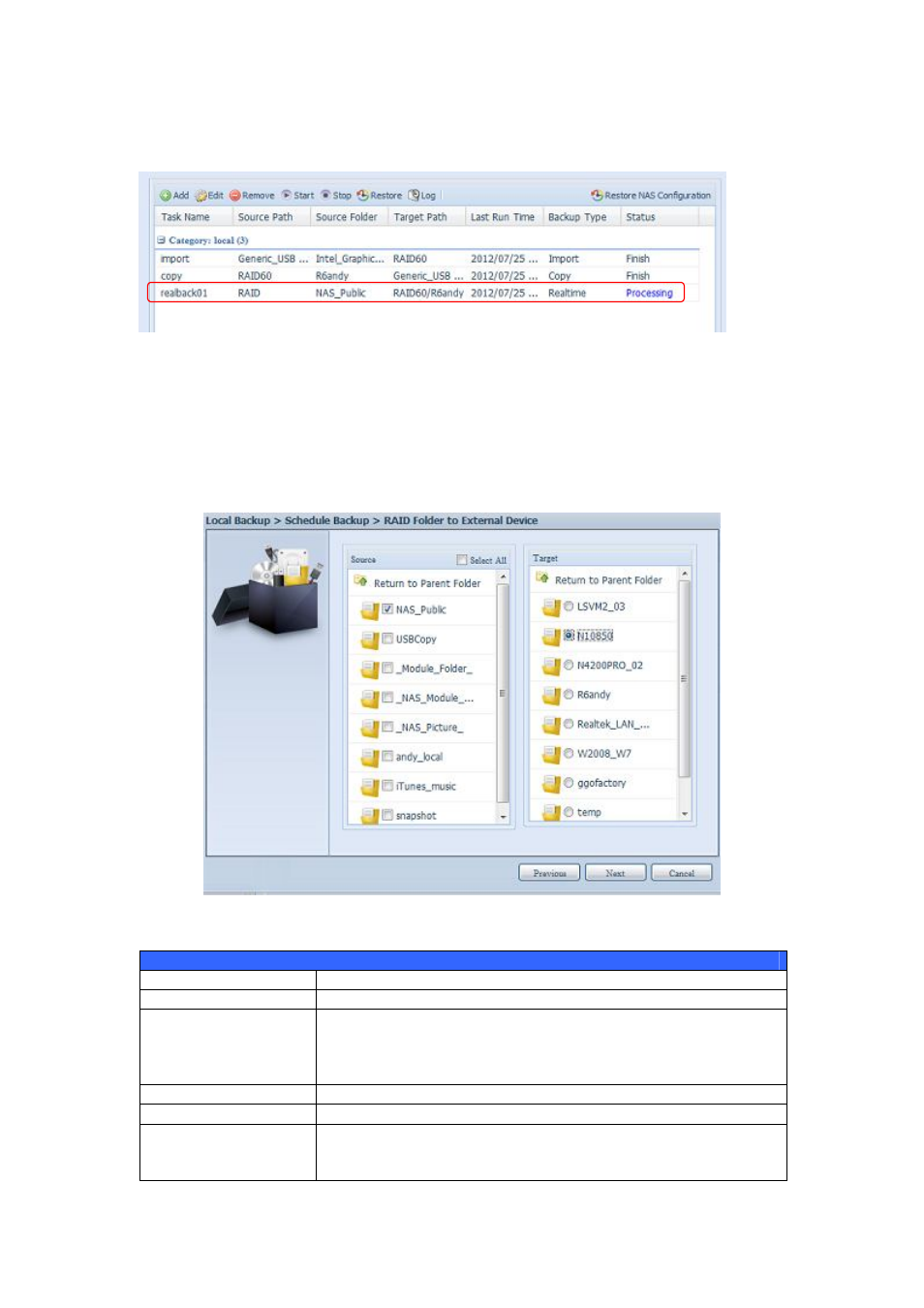Click the iTunes_music folder icon
Screen dimensions: 924x1308
(369, 787)
